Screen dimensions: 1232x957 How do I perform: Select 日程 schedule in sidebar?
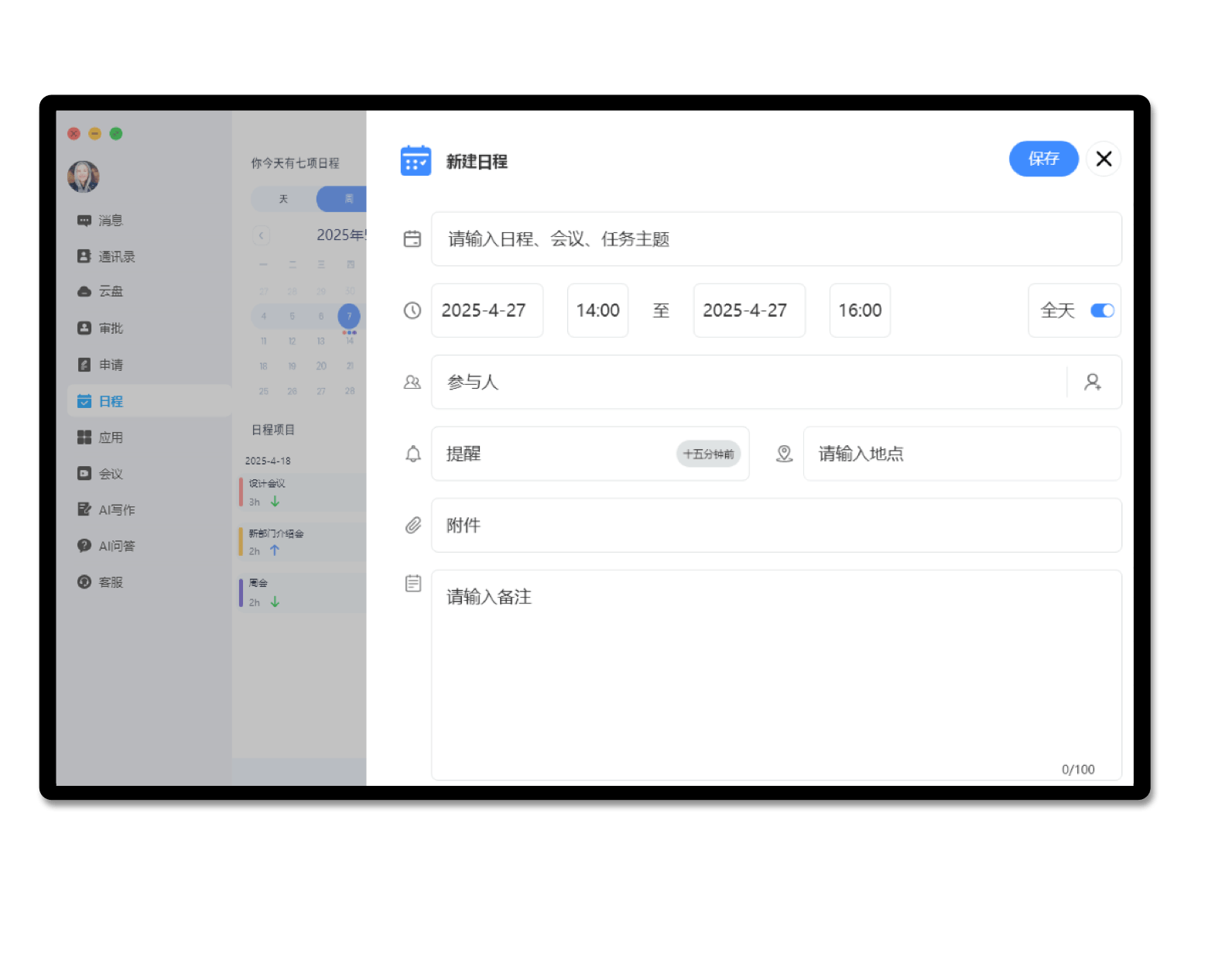tap(149, 401)
